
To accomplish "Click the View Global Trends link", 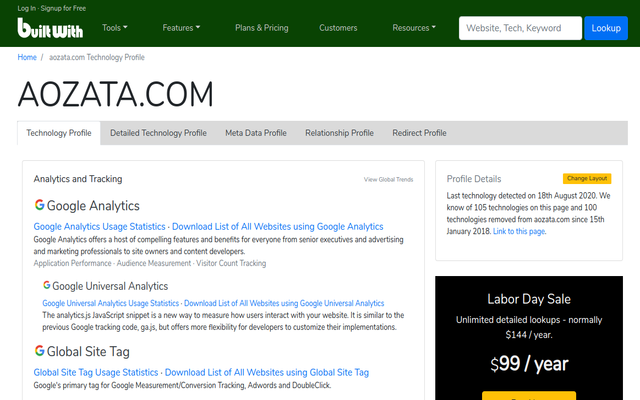I will [x=388, y=180].
